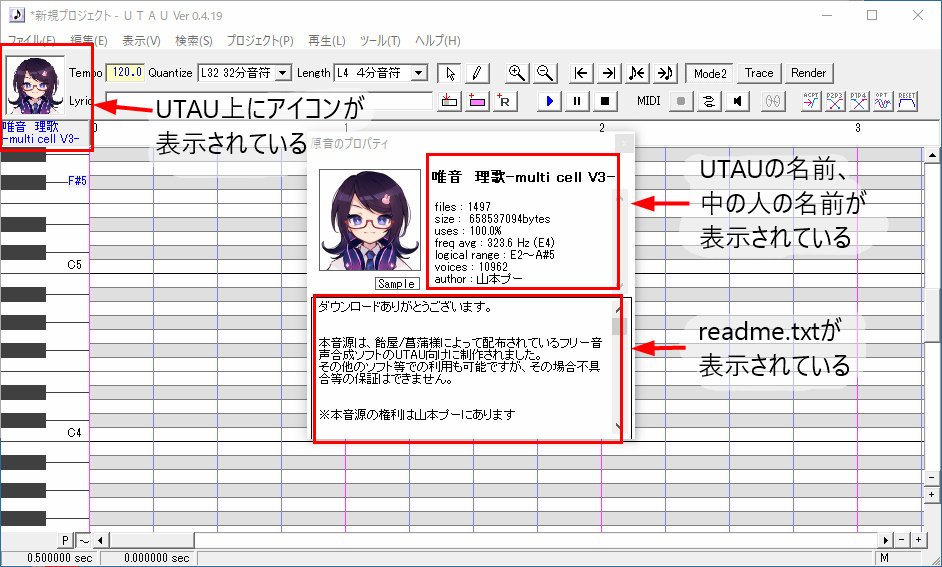
Task: Click the Render button
Action: (x=809, y=73)
